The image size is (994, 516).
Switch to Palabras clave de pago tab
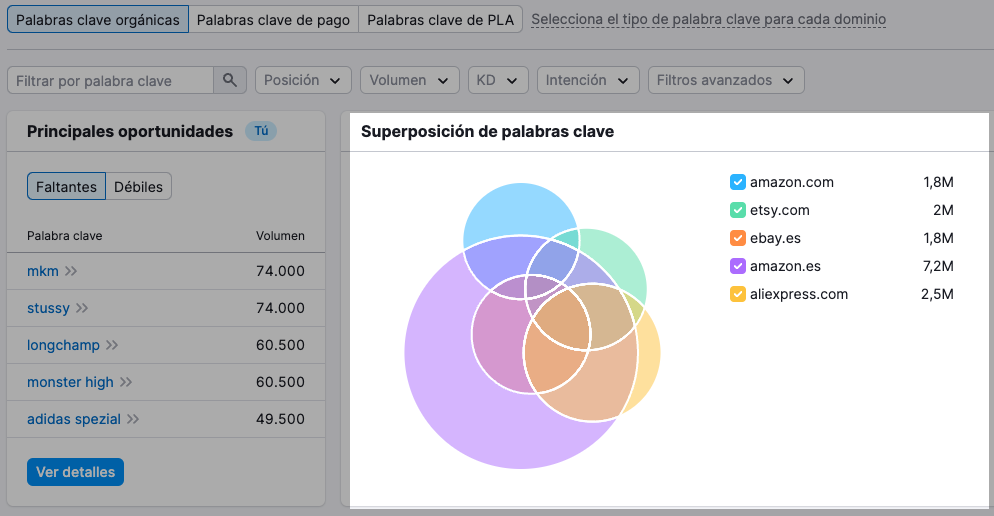pos(273,20)
